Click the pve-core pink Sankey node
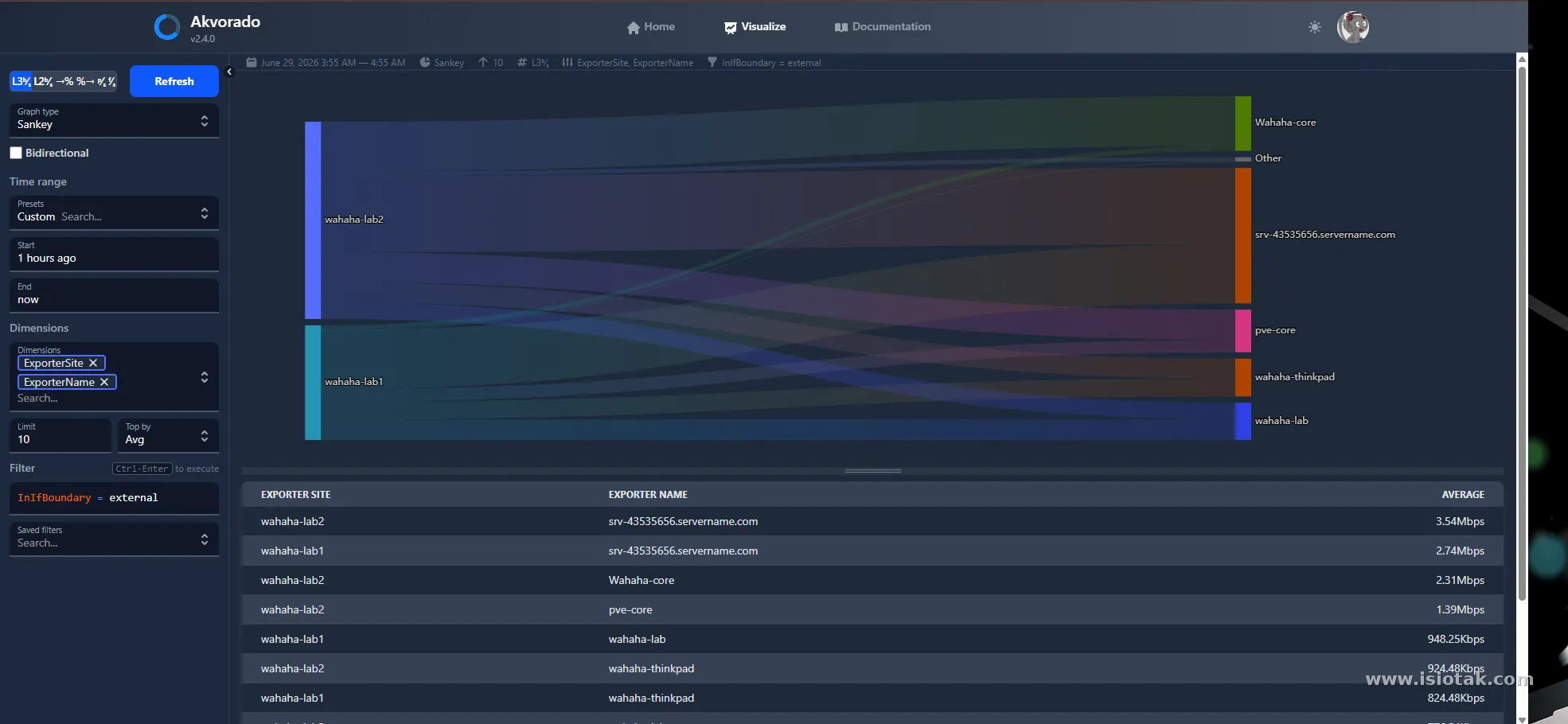The height and width of the screenshot is (724, 1568). click(1243, 331)
